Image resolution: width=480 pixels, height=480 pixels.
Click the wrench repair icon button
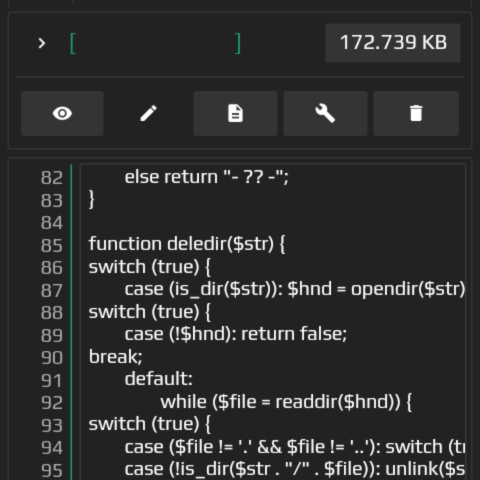pos(325,113)
